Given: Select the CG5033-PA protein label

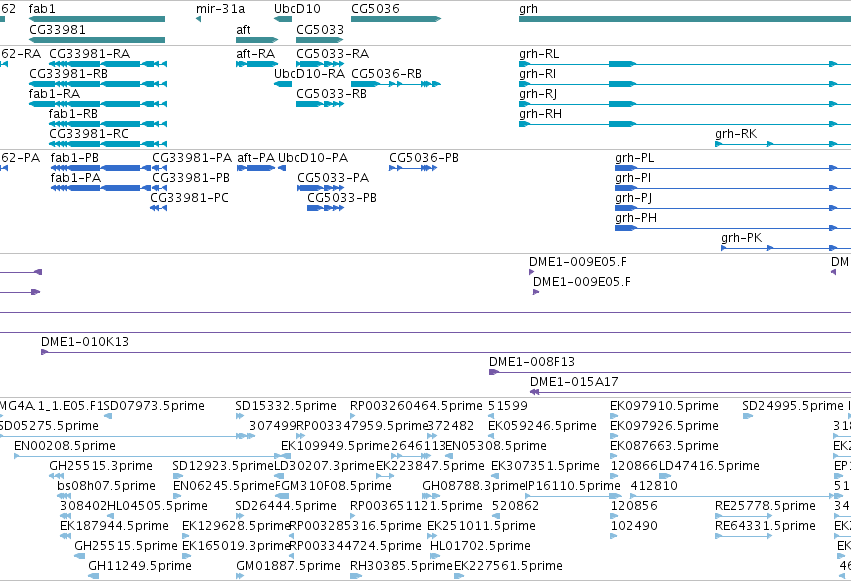Looking at the screenshot, I should click(x=333, y=178).
